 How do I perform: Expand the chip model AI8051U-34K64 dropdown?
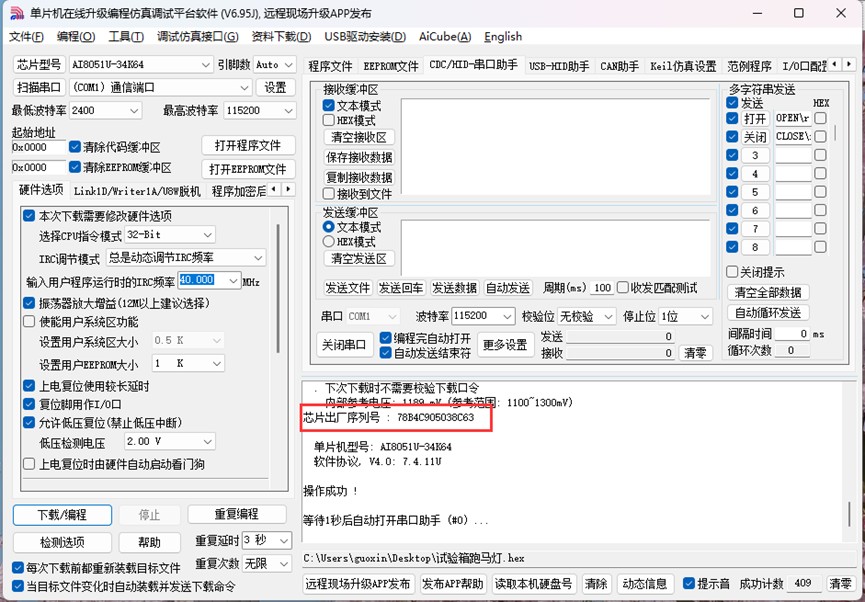(x=206, y=65)
